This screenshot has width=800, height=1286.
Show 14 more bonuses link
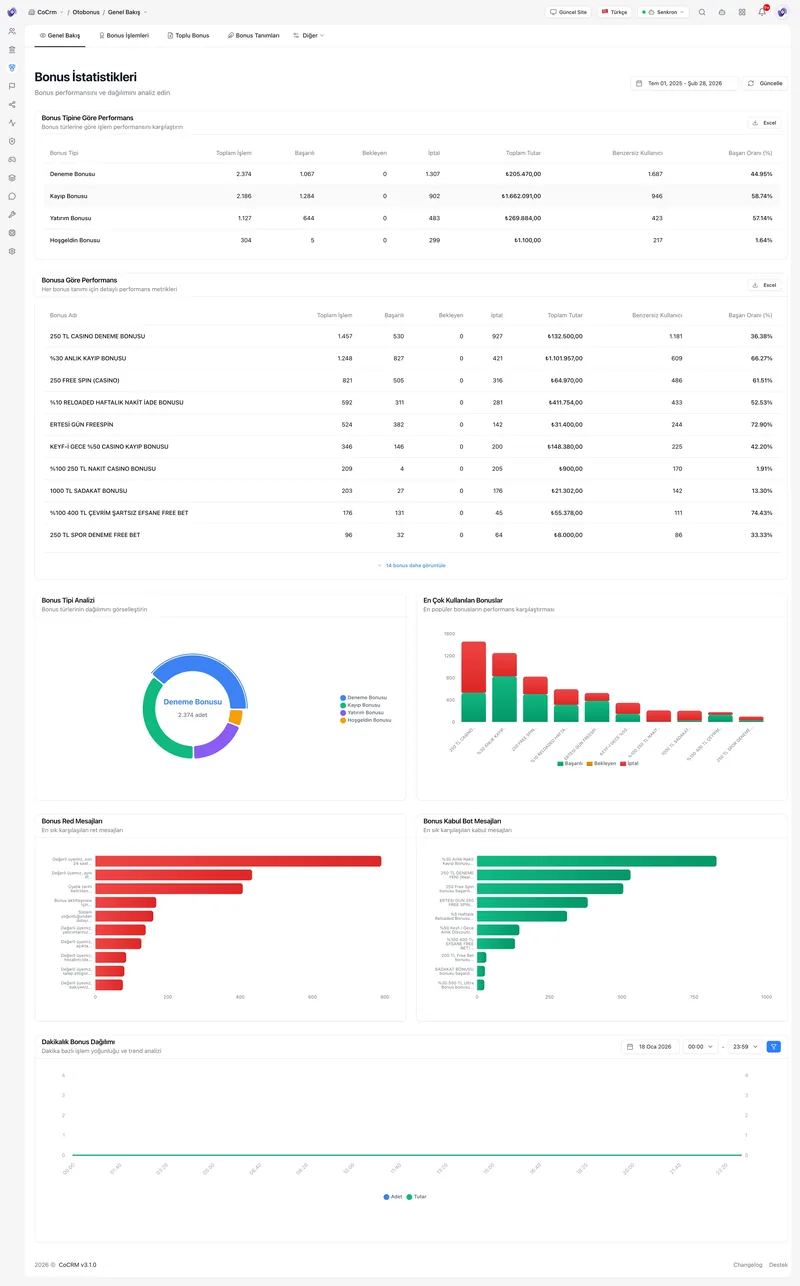click(x=412, y=565)
